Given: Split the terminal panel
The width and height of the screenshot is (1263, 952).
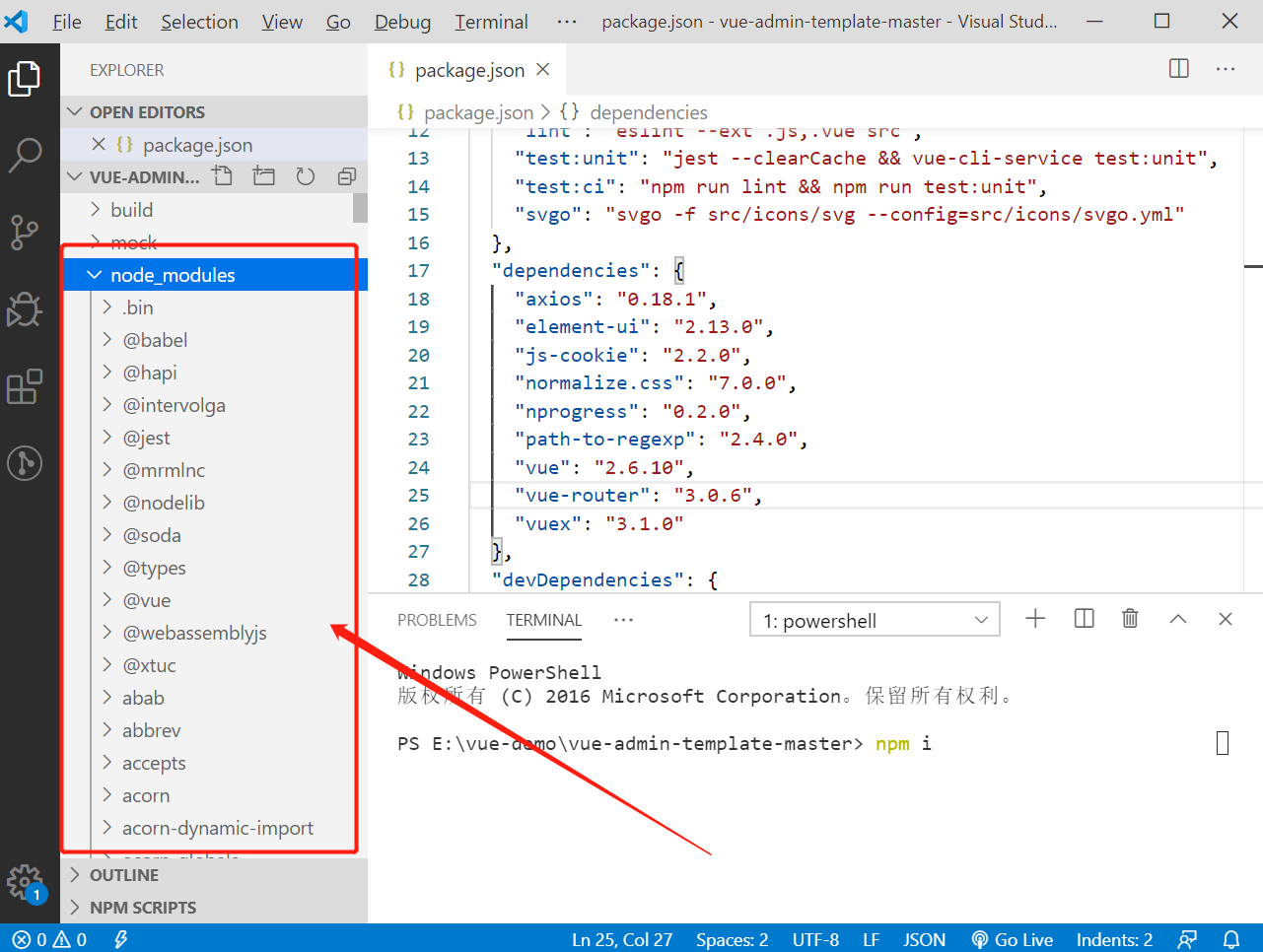Looking at the screenshot, I should [1084, 619].
